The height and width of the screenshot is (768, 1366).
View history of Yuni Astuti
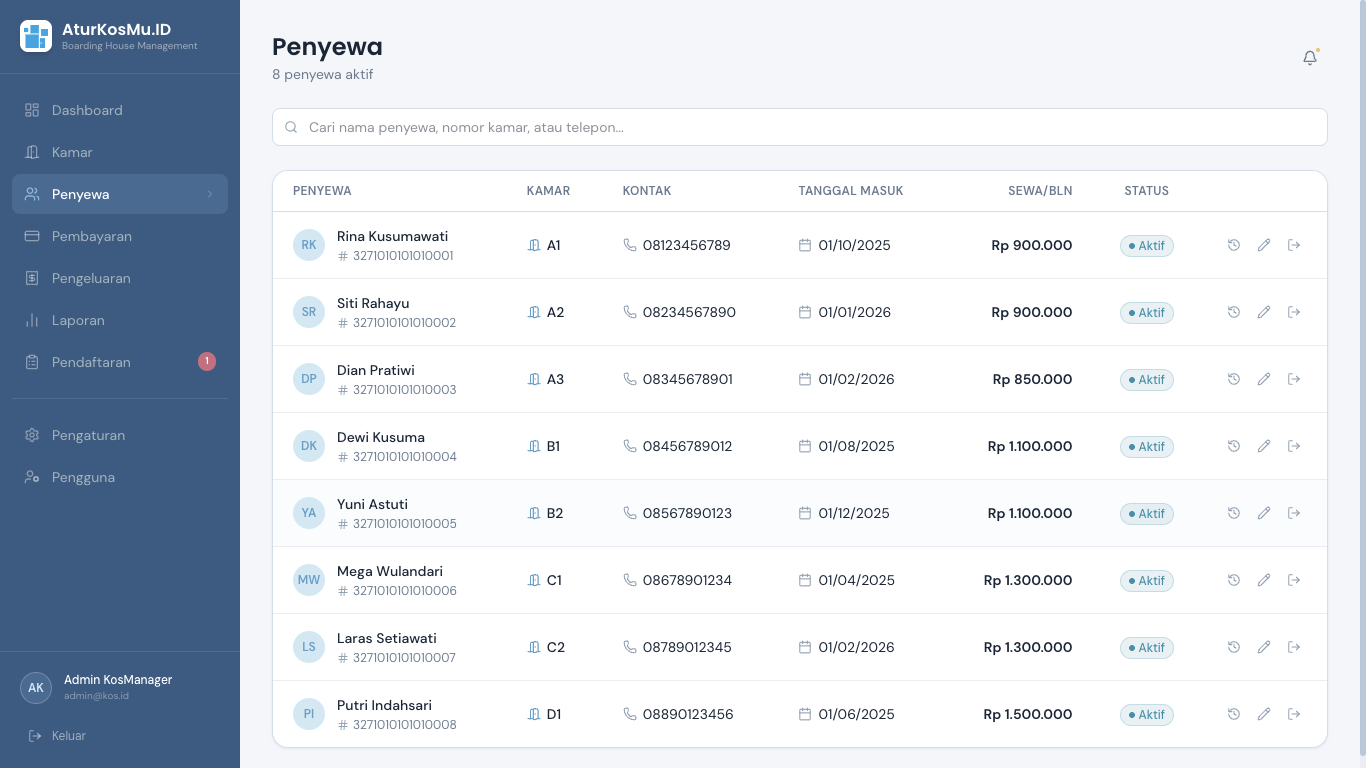point(1234,513)
